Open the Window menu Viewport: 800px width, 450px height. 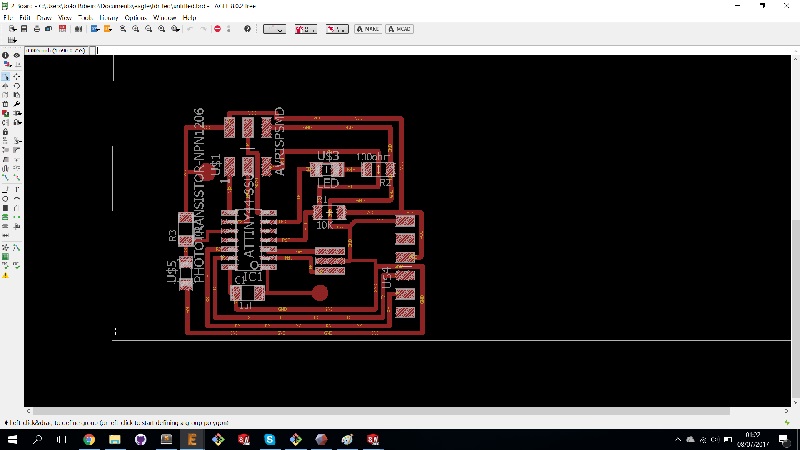165,17
